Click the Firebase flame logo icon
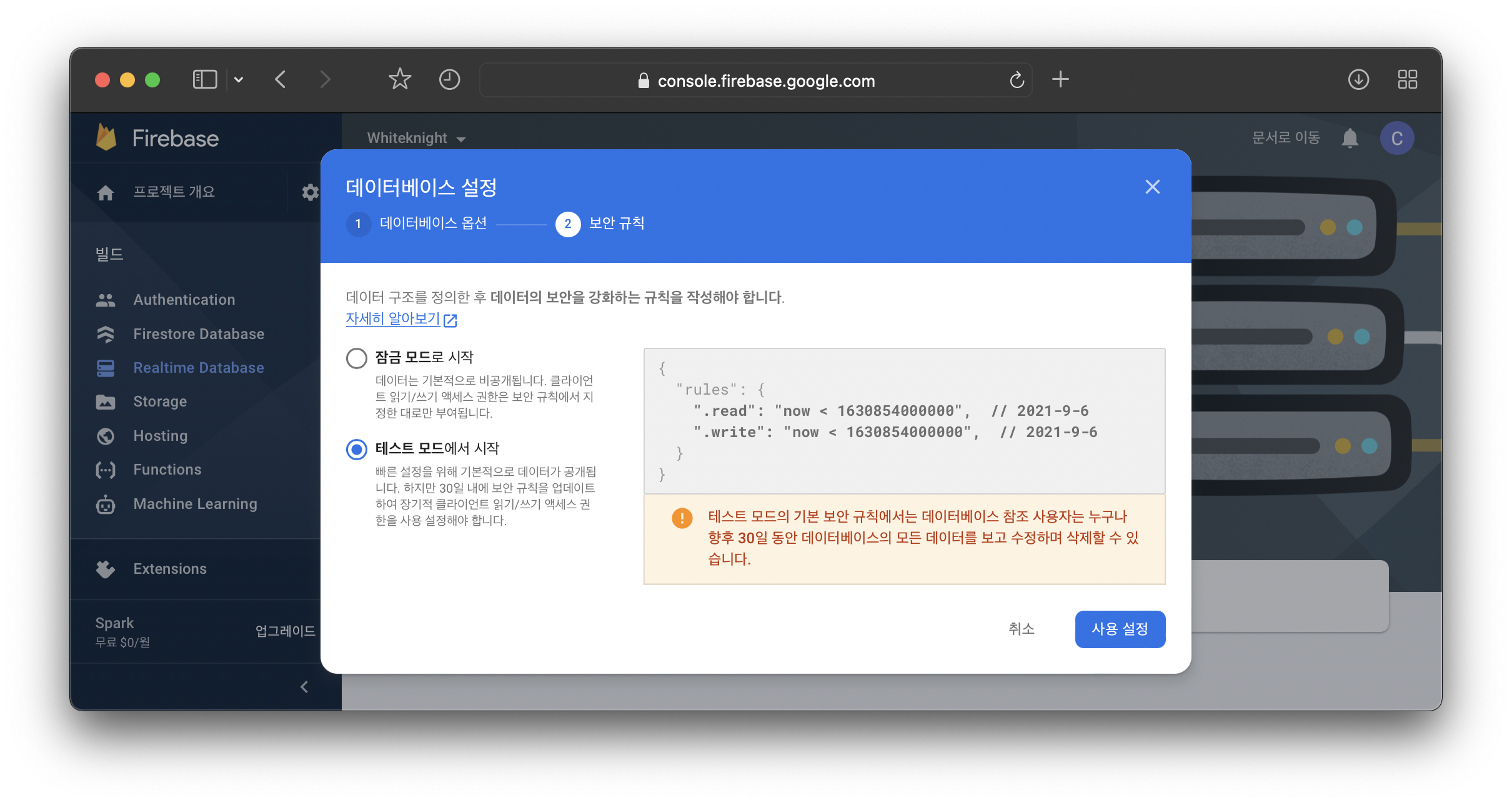Screen dimensions: 1512x803 pos(106,137)
